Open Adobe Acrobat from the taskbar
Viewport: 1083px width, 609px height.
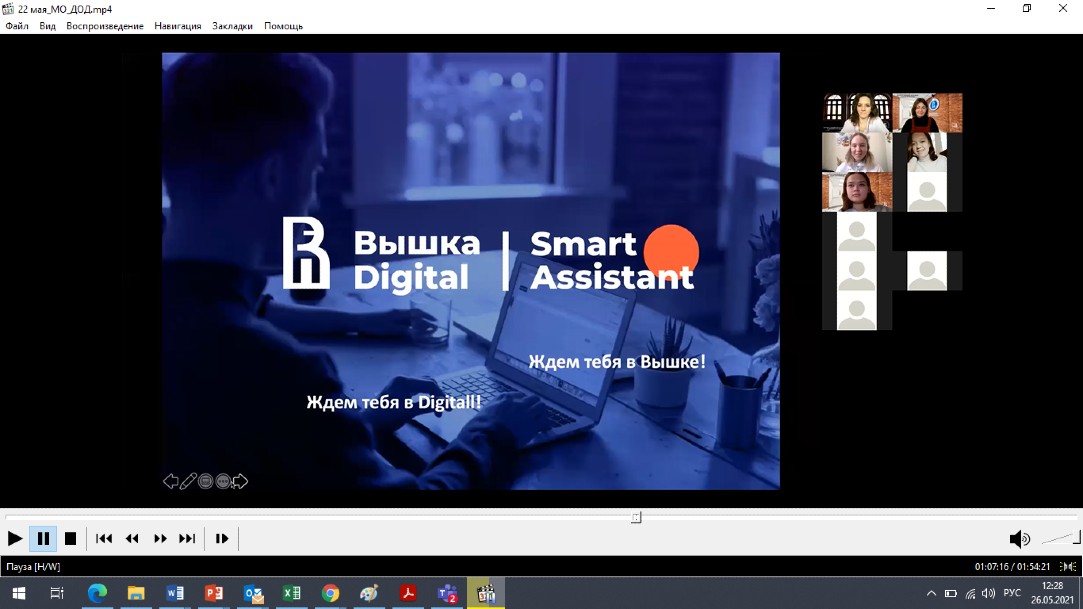(408, 593)
